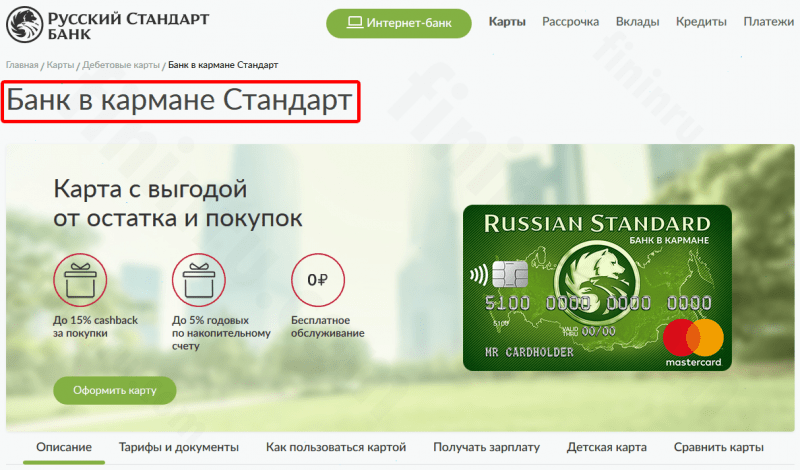Image resolution: width=800 pixels, height=470 pixels.
Task: Open the Интернет-банк button
Action: click(398, 23)
